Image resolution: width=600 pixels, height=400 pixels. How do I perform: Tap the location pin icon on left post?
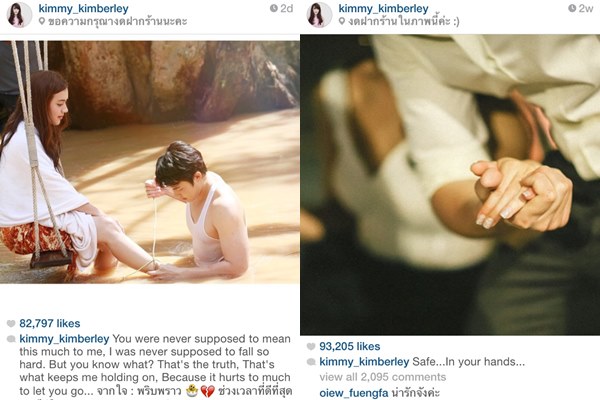point(42,21)
